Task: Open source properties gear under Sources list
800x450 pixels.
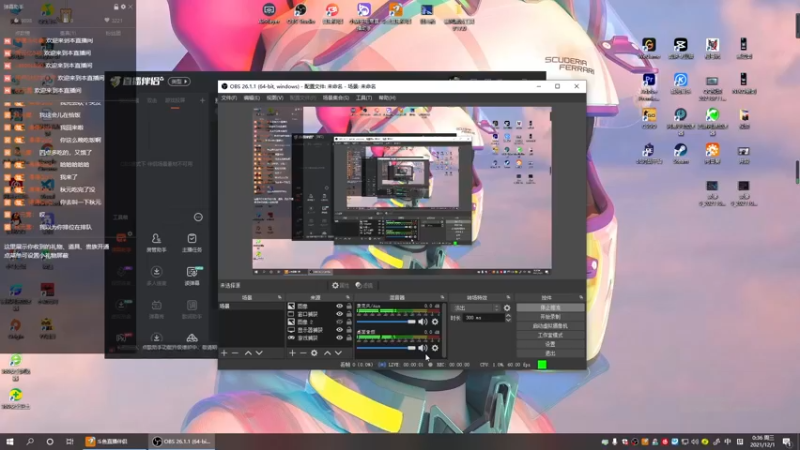Action: pos(314,353)
